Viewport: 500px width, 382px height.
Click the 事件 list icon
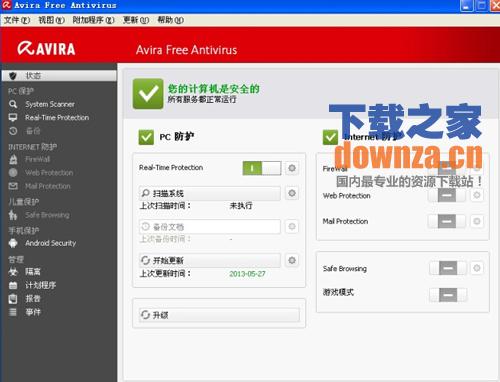(x=13, y=312)
